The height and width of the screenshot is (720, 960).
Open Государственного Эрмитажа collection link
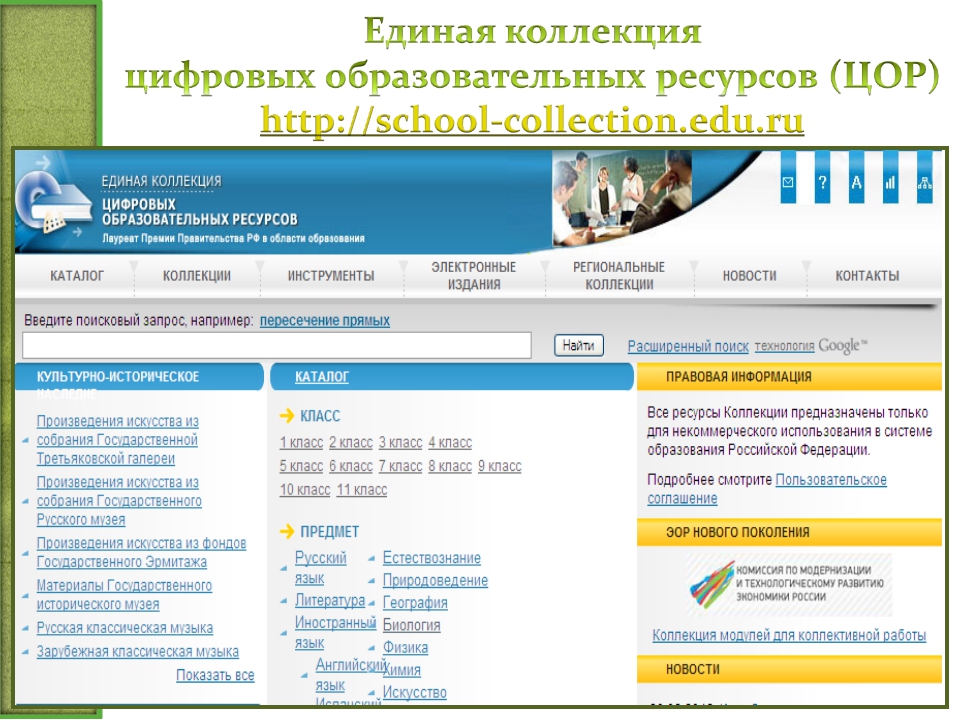coord(141,552)
